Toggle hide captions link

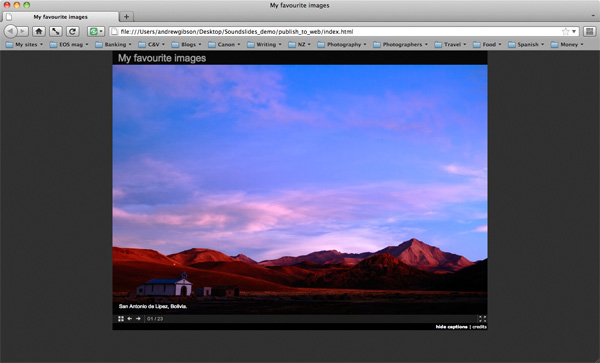pos(452,327)
